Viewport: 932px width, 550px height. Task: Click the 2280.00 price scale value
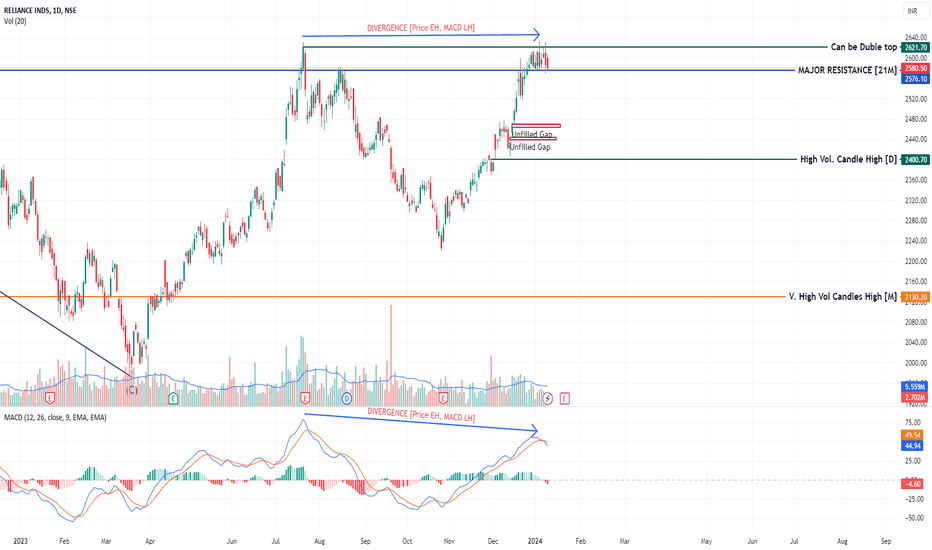(x=916, y=221)
